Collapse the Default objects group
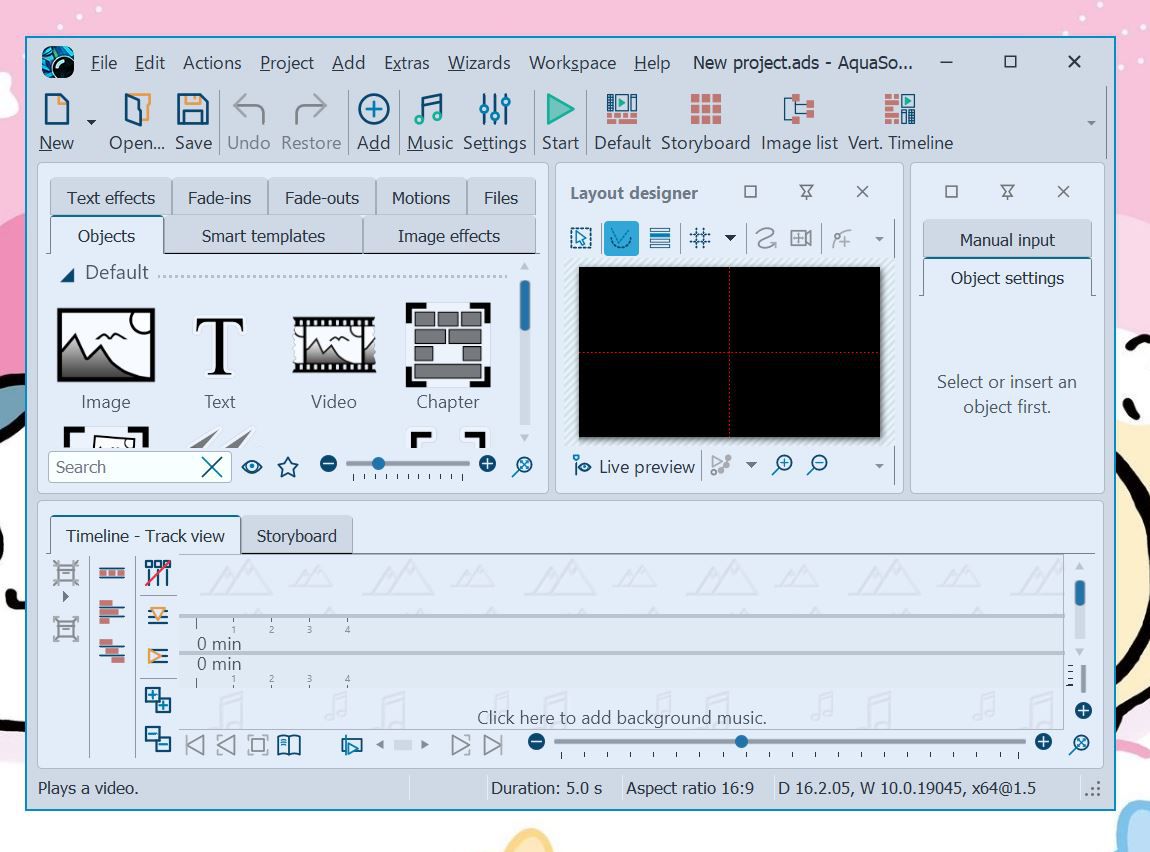The width and height of the screenshot is (1150, 852). pos(67,275)
